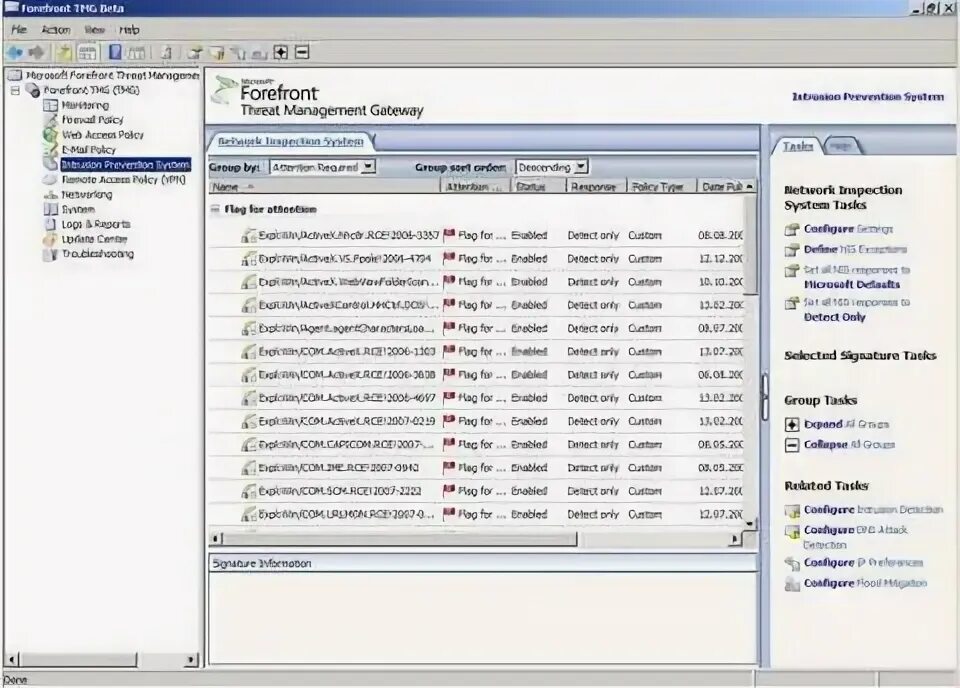Viewport: 960px width, 688px height.
Task: Click Configure Intrusion Detection link
Action: (873, 509)
